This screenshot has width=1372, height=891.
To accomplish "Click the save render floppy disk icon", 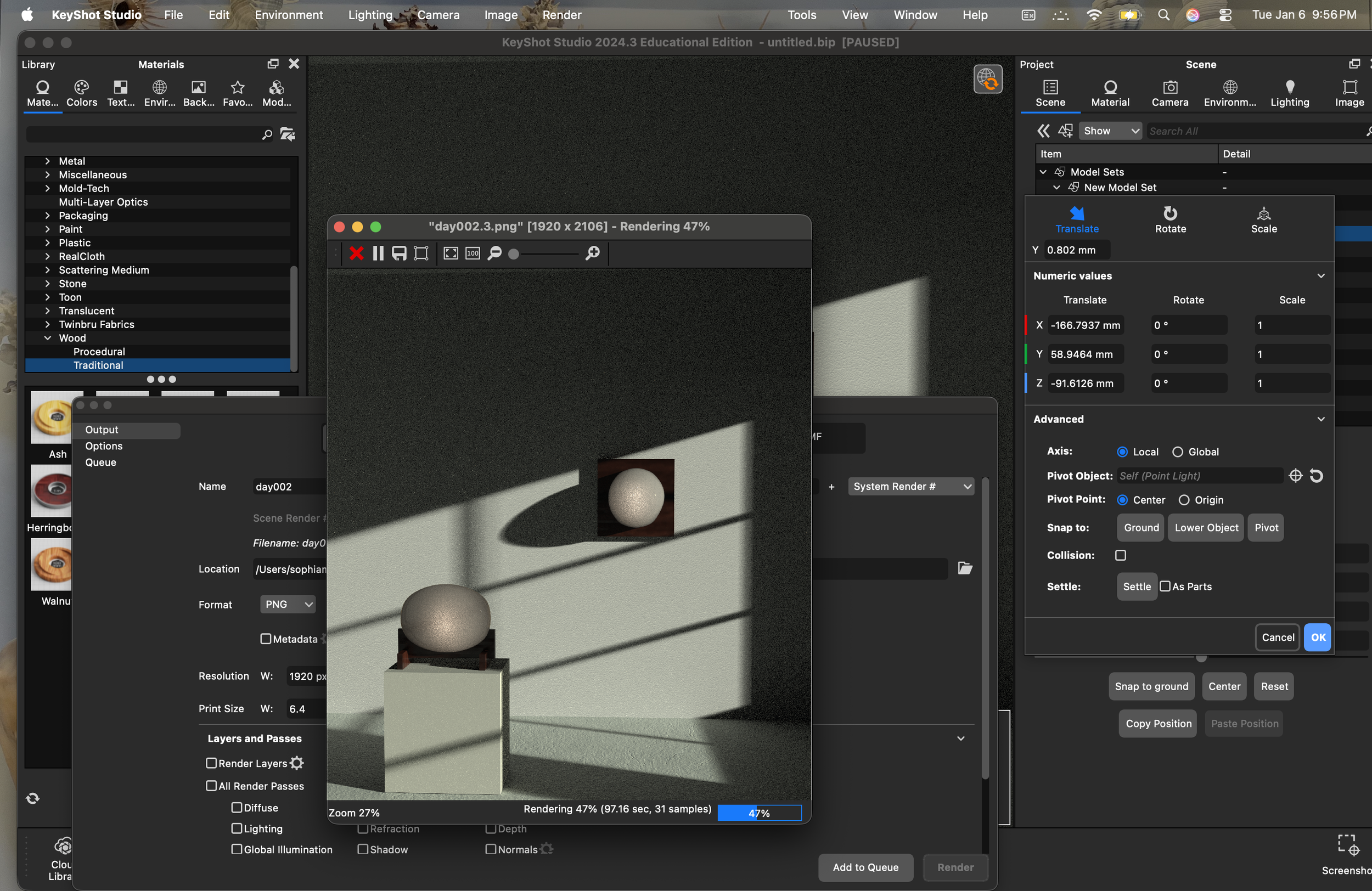I will (x=399, y=253).
